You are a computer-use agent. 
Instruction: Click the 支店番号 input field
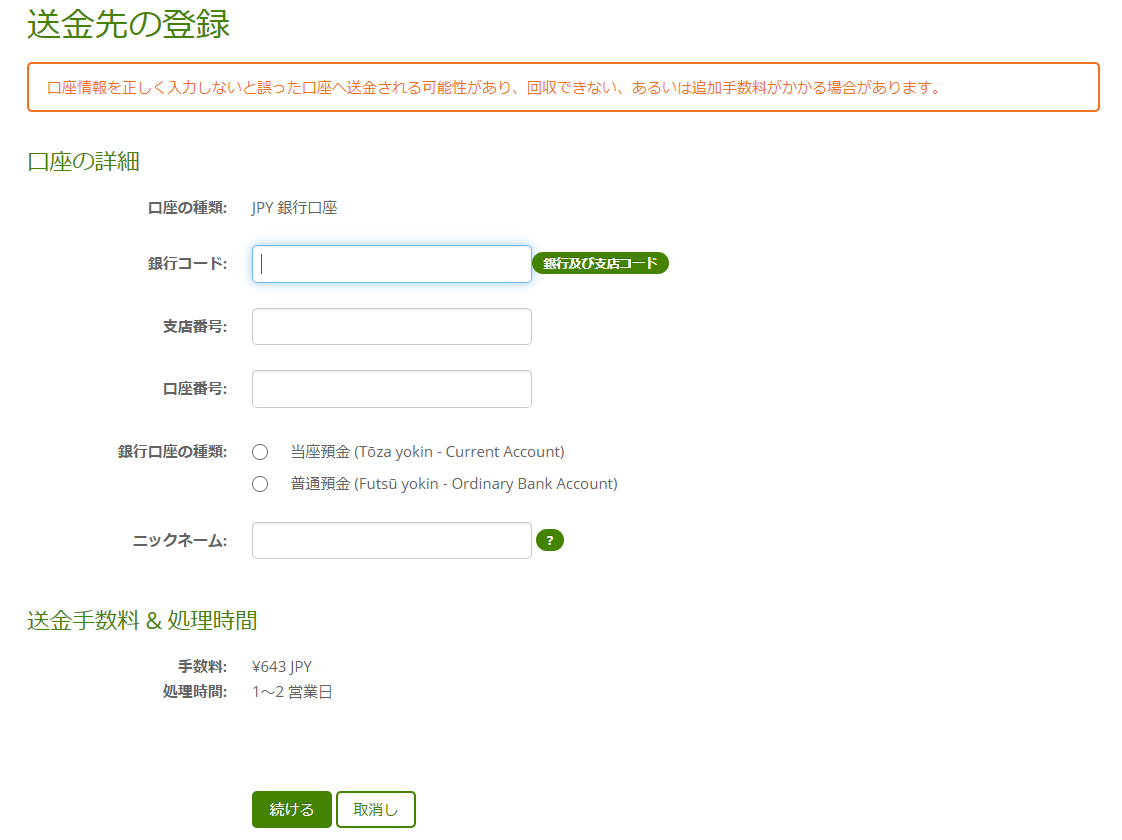point(391,326)
